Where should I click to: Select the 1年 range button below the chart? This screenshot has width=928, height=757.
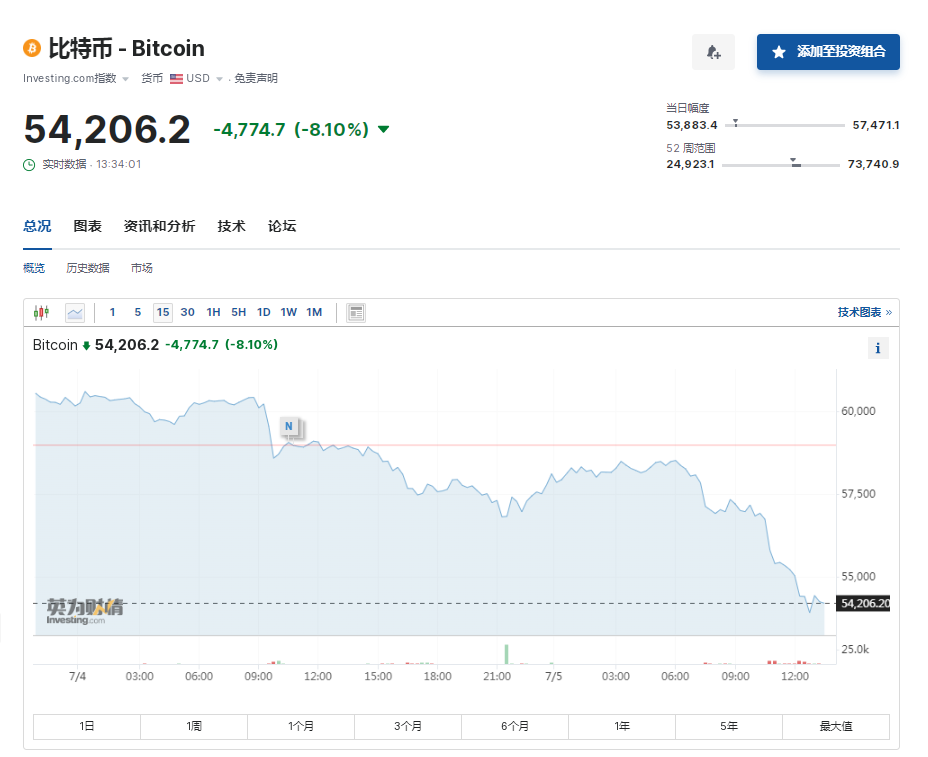[622, 726]
